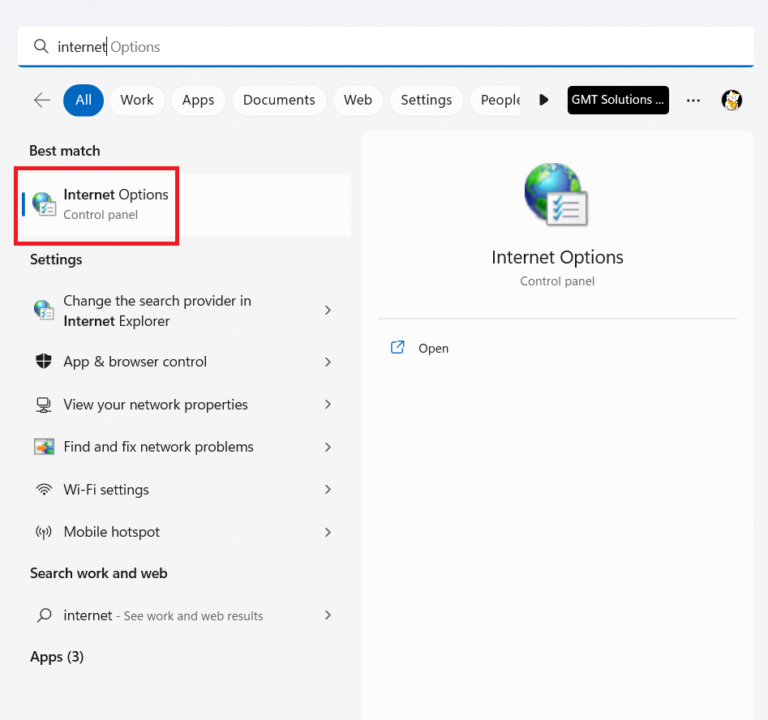Expand the Find and fix network problems chevron
Image resolution: width=768 pixels, height=720 pixels.
pos(328,447)
